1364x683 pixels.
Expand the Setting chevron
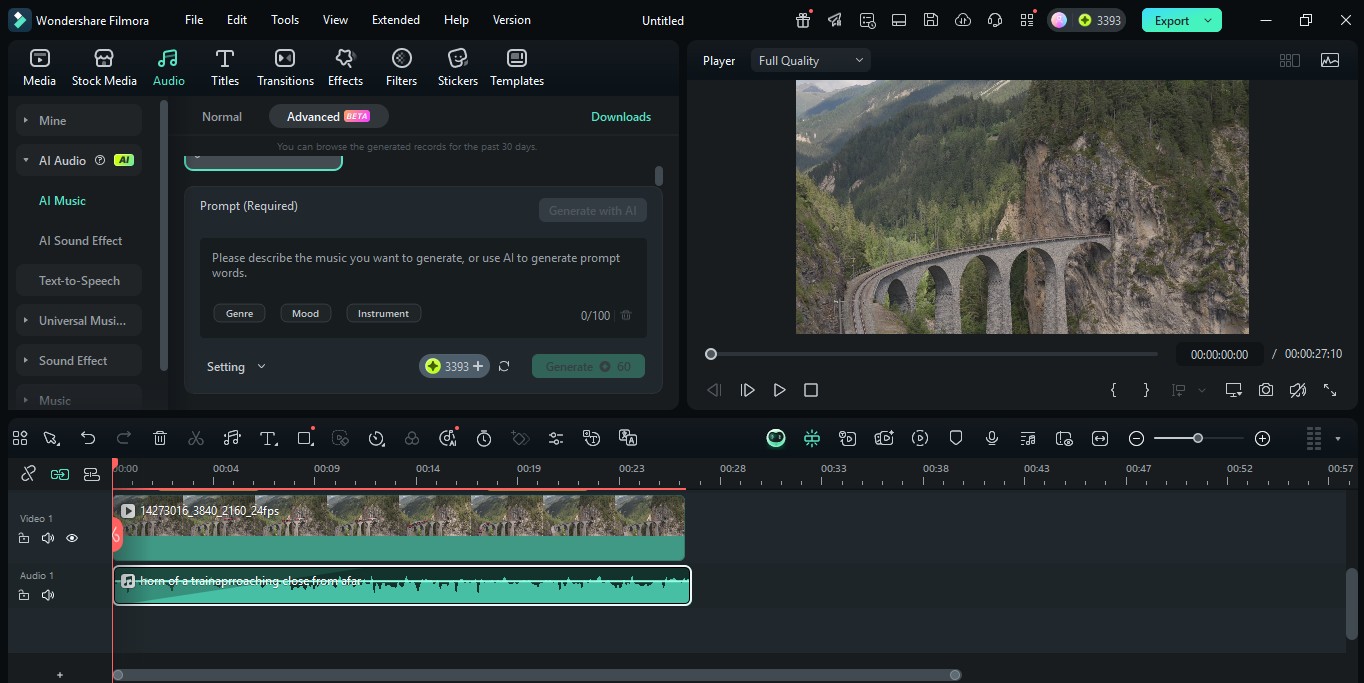(261, 366)
